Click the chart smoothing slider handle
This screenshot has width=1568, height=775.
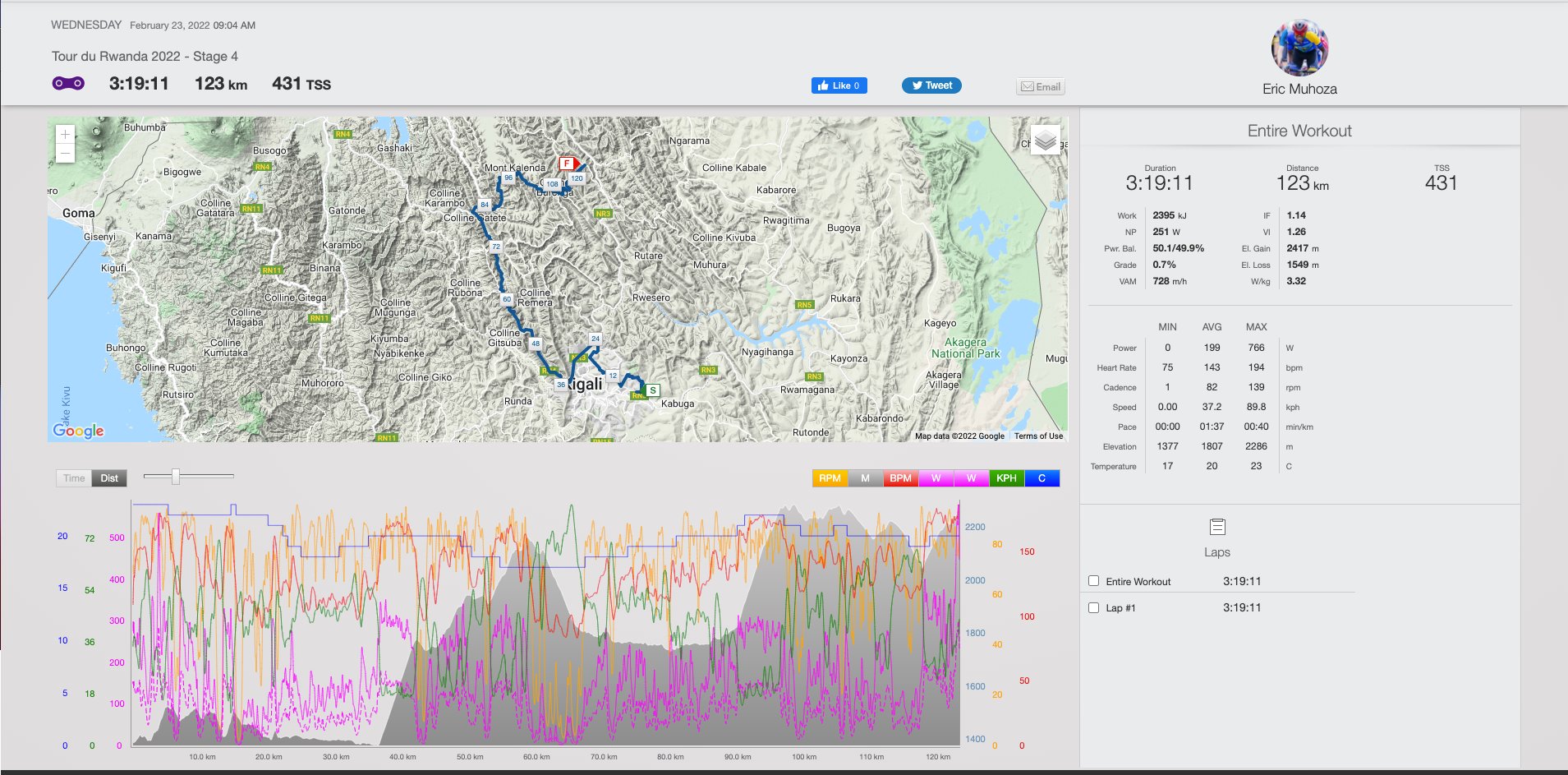pos(175,477)
